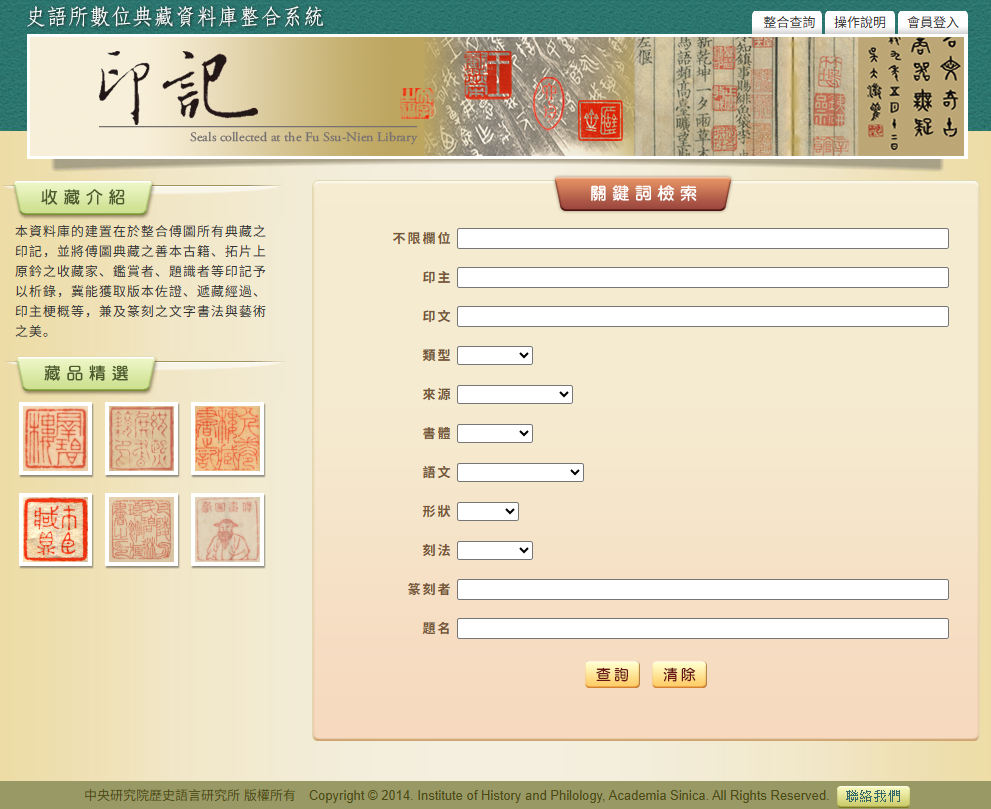Expand the 刻法 dropdown
The image size is (991, 809).
coord(495,550)
